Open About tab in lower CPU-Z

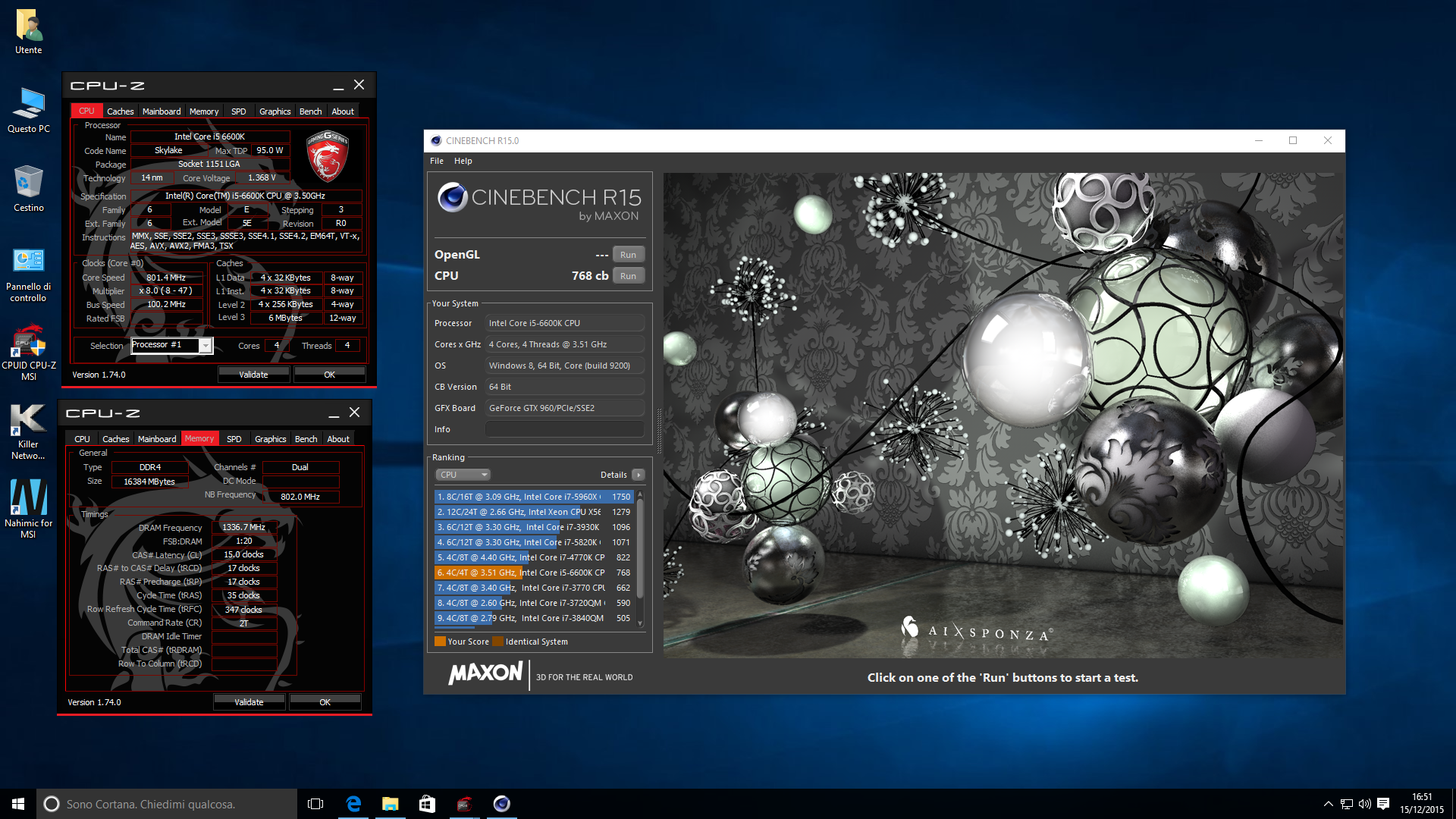[x=338, y=439]
